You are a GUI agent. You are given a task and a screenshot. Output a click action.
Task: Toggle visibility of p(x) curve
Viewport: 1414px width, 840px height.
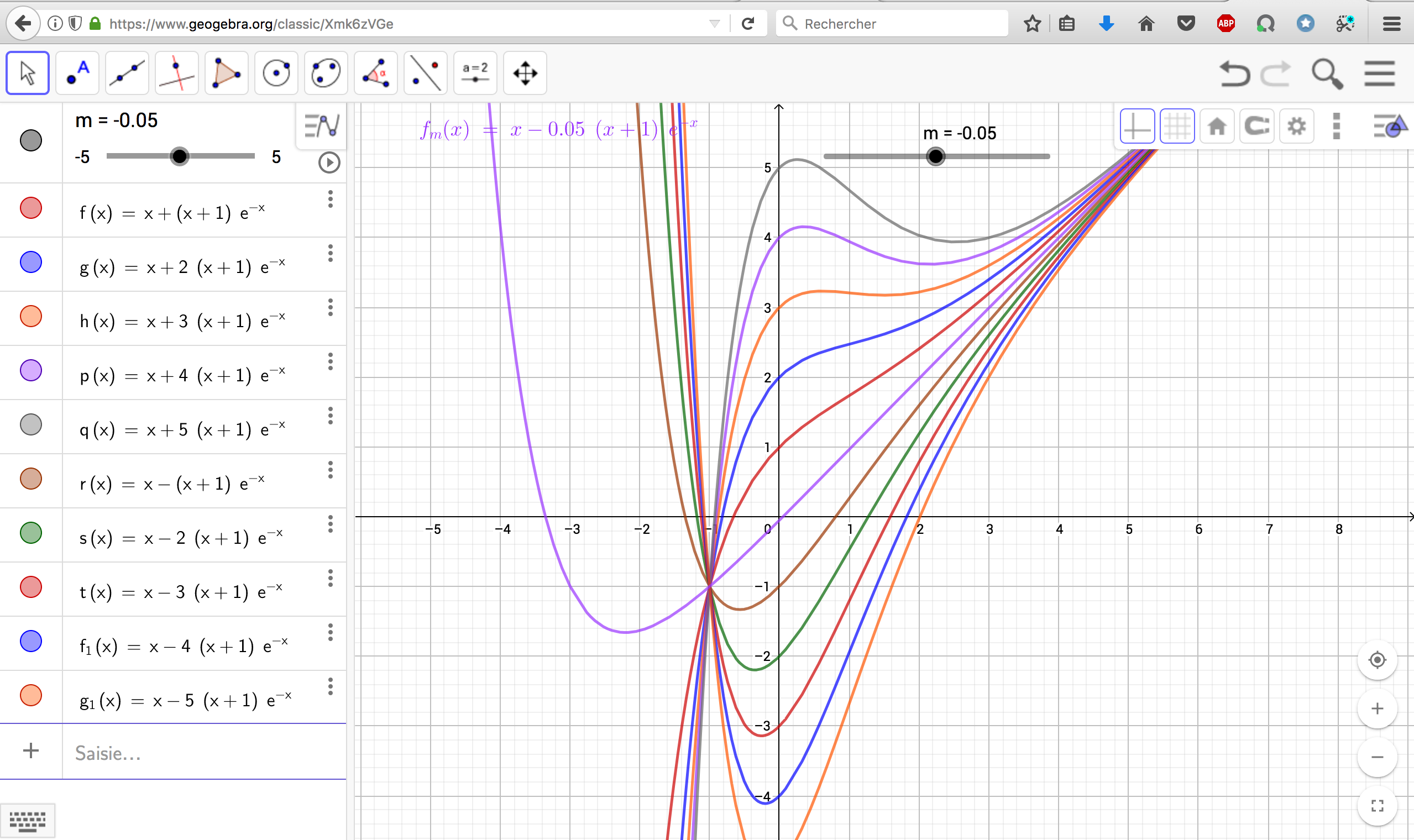click(x=31, y=370)
